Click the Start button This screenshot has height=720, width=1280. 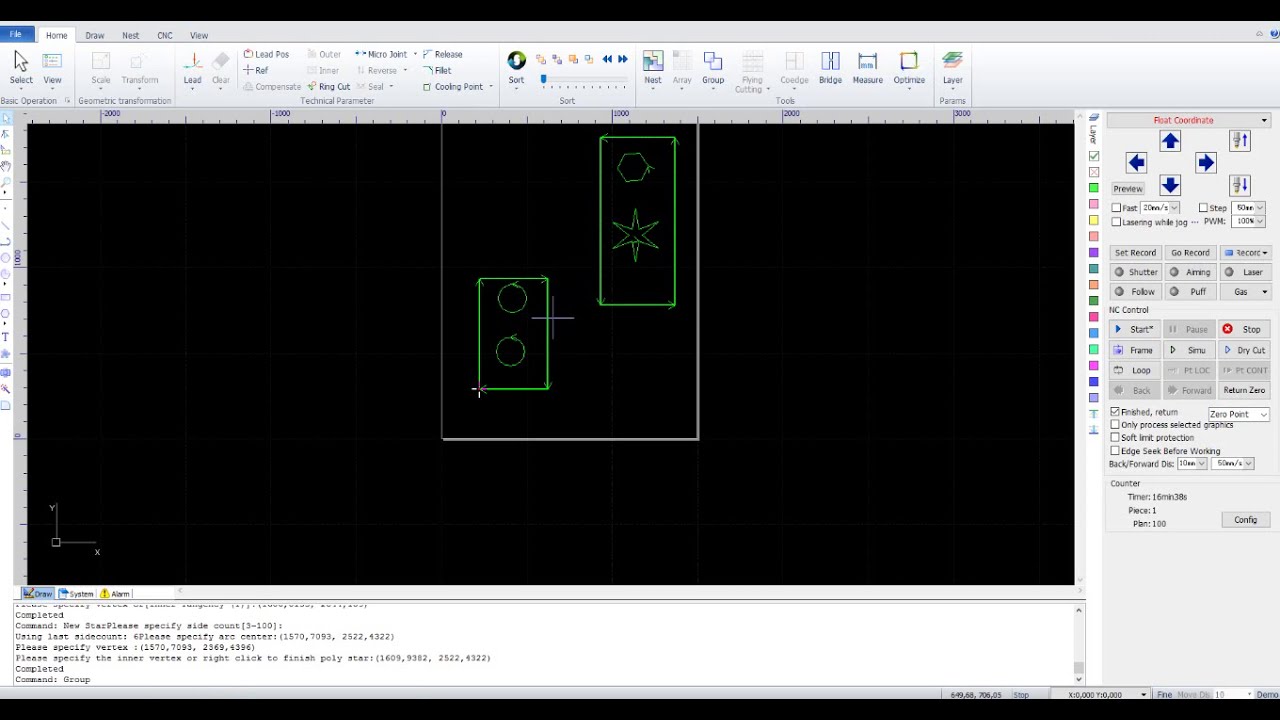pyautogui.click(x=1135, y=329)
